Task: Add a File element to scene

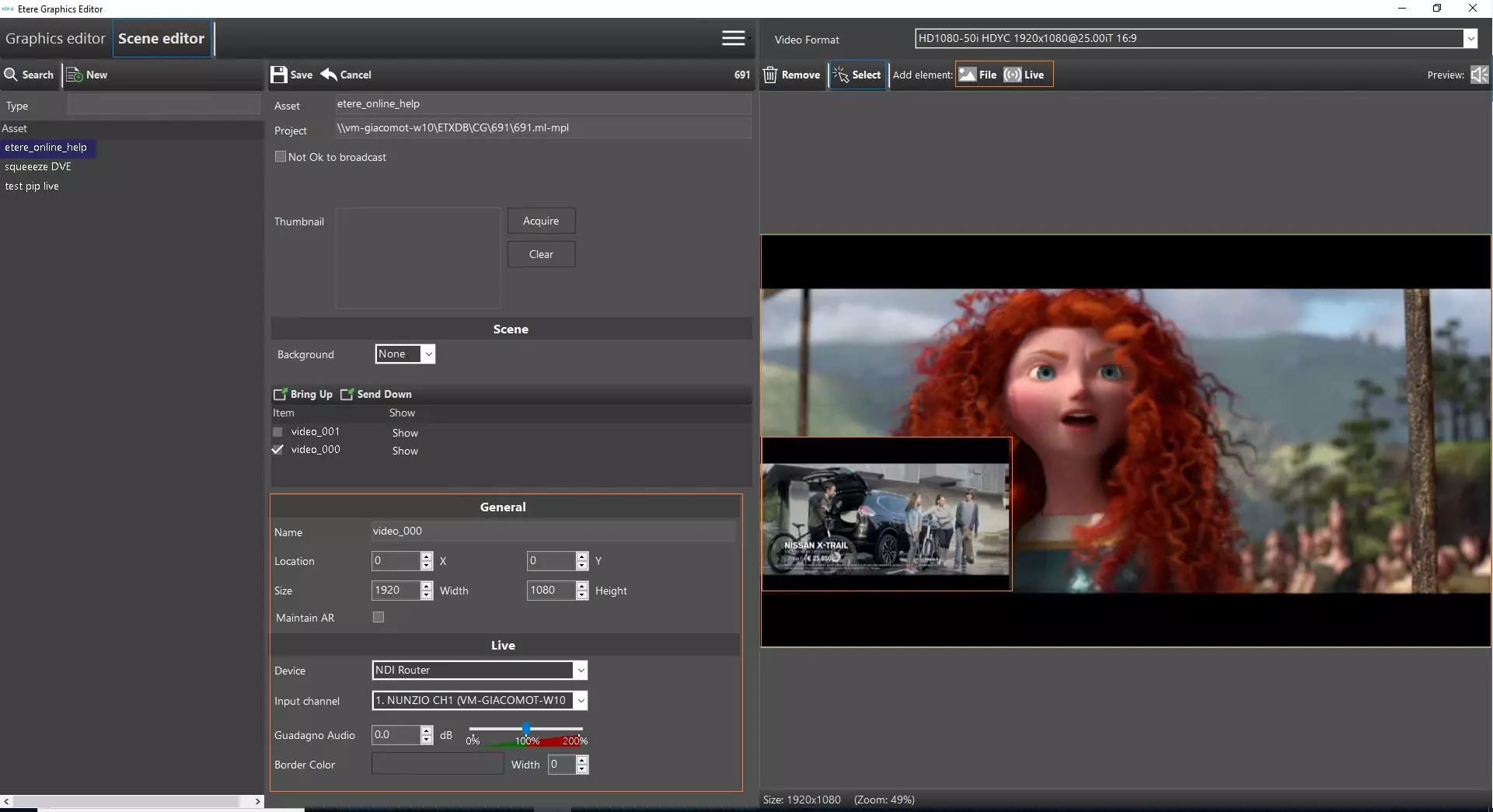Action: 978,75
